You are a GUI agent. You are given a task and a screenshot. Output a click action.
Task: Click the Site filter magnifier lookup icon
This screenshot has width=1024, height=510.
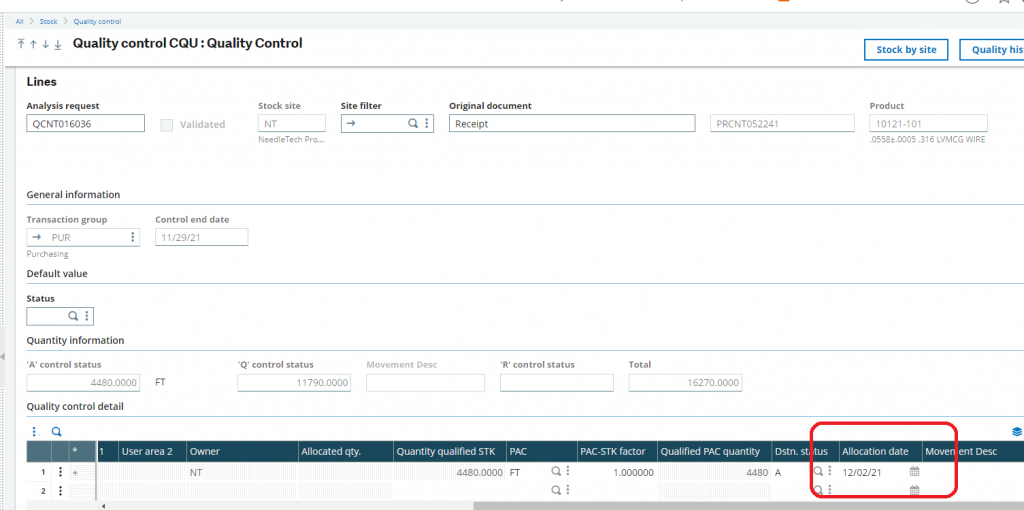pos(413,124)
